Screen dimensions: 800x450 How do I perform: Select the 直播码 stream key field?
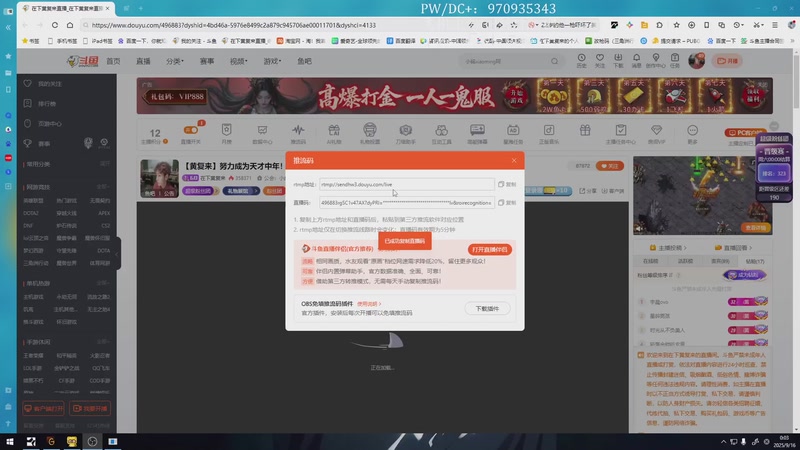pyautogui.click(x=407, y=203)
